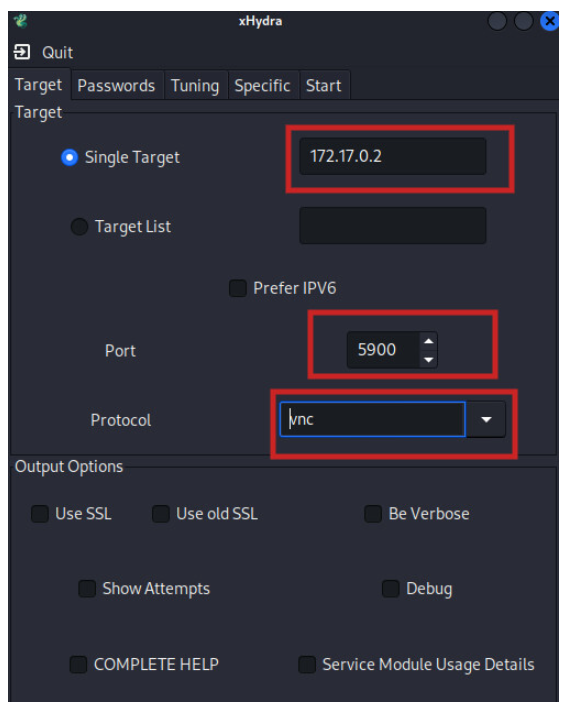Tick the Use old SSL checkbox
Image resolution: width=572 pixels, height=707 pixels.
[161, 514]
